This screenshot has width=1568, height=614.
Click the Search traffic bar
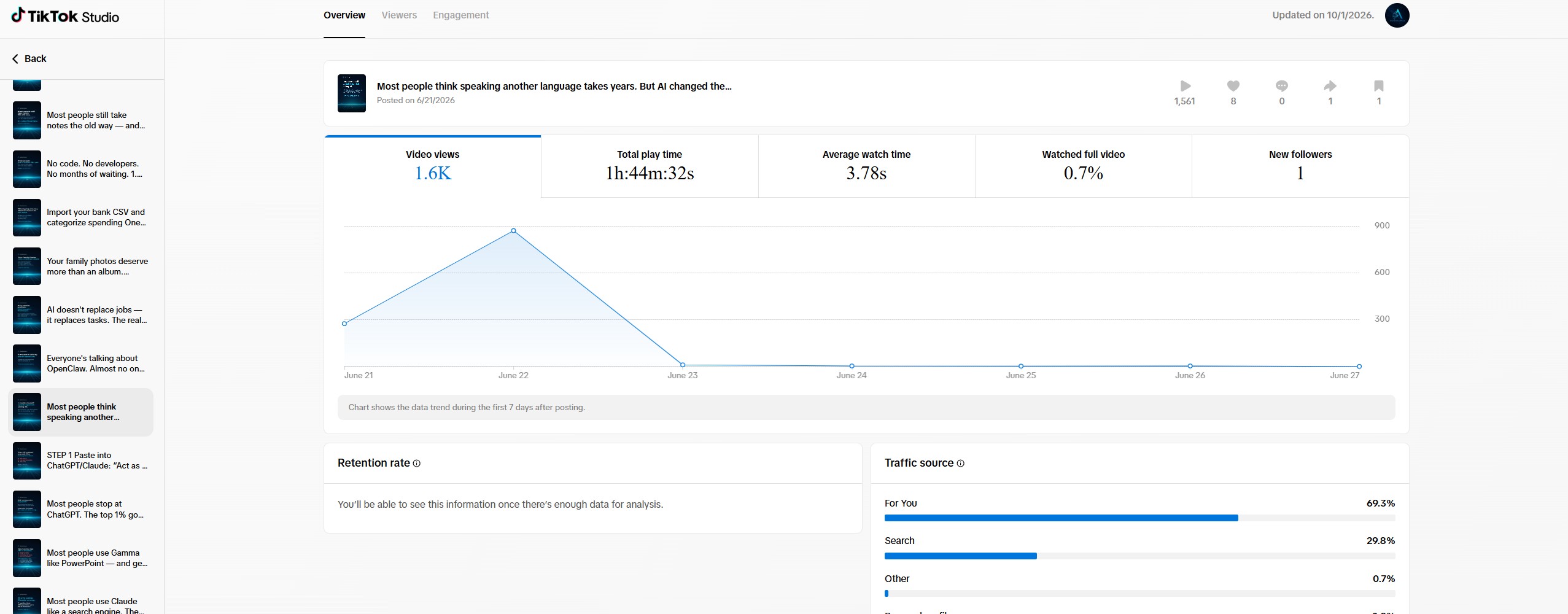tap(1139, 556)
